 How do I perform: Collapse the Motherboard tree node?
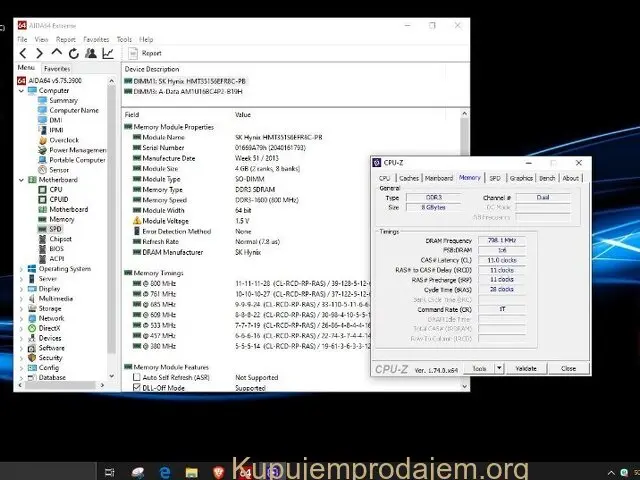(20, 179)
